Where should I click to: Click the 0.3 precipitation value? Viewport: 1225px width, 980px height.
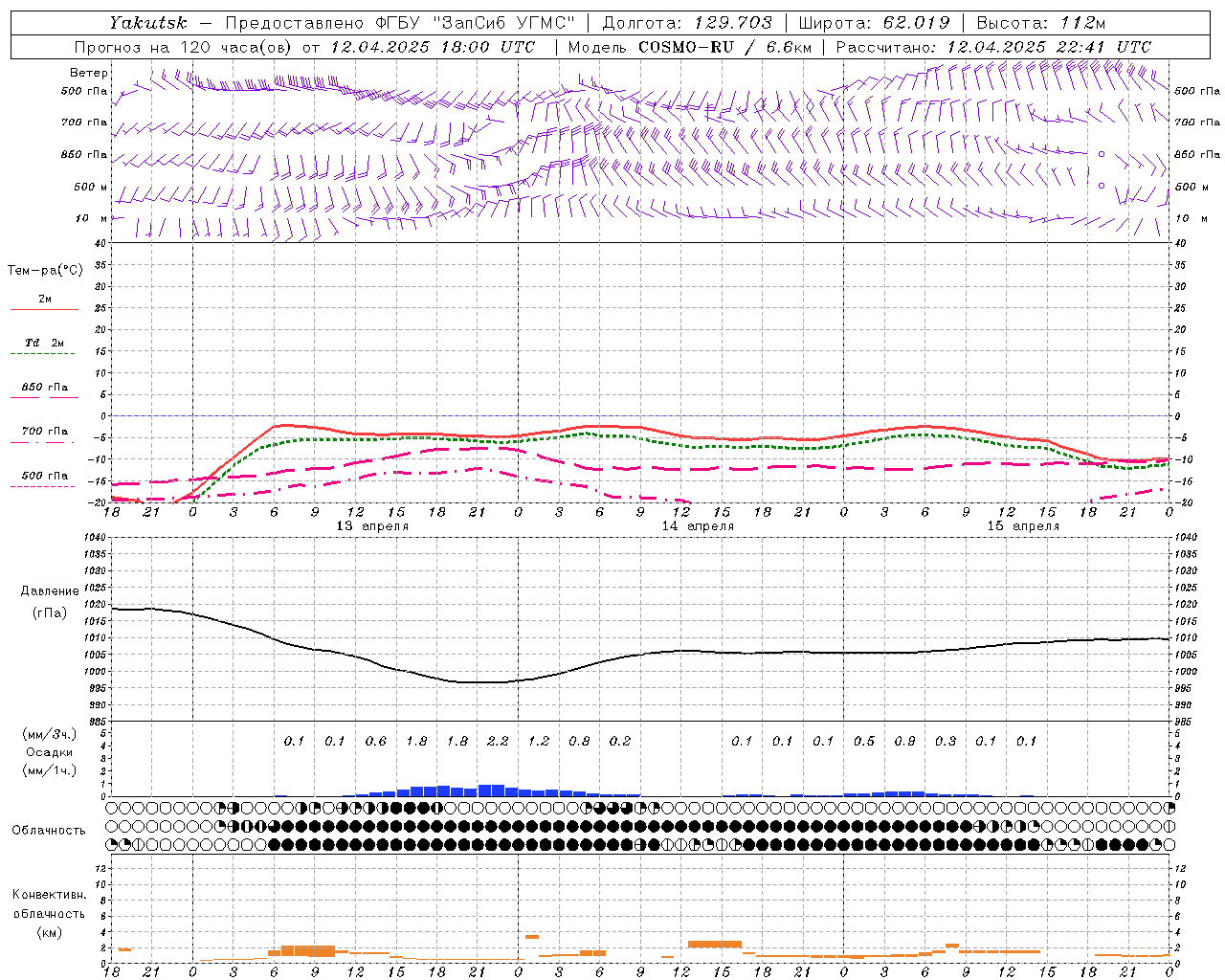tap(946, 742)
